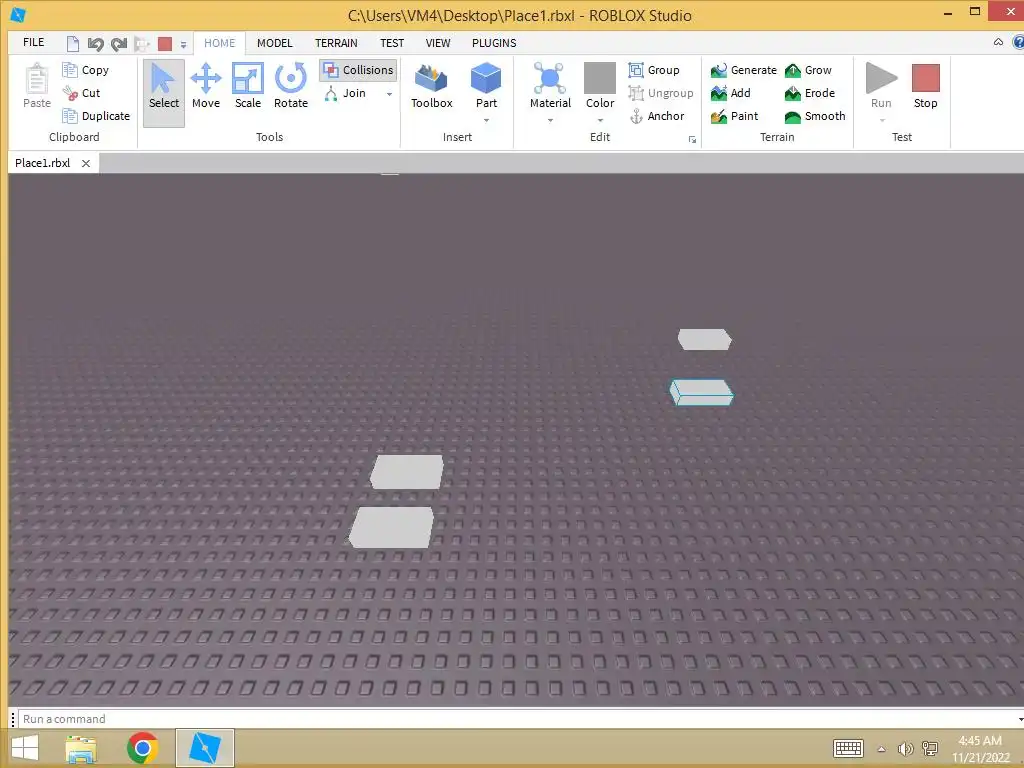
Task: Select the HOME ribbon tab
Action: pos(219,43)
